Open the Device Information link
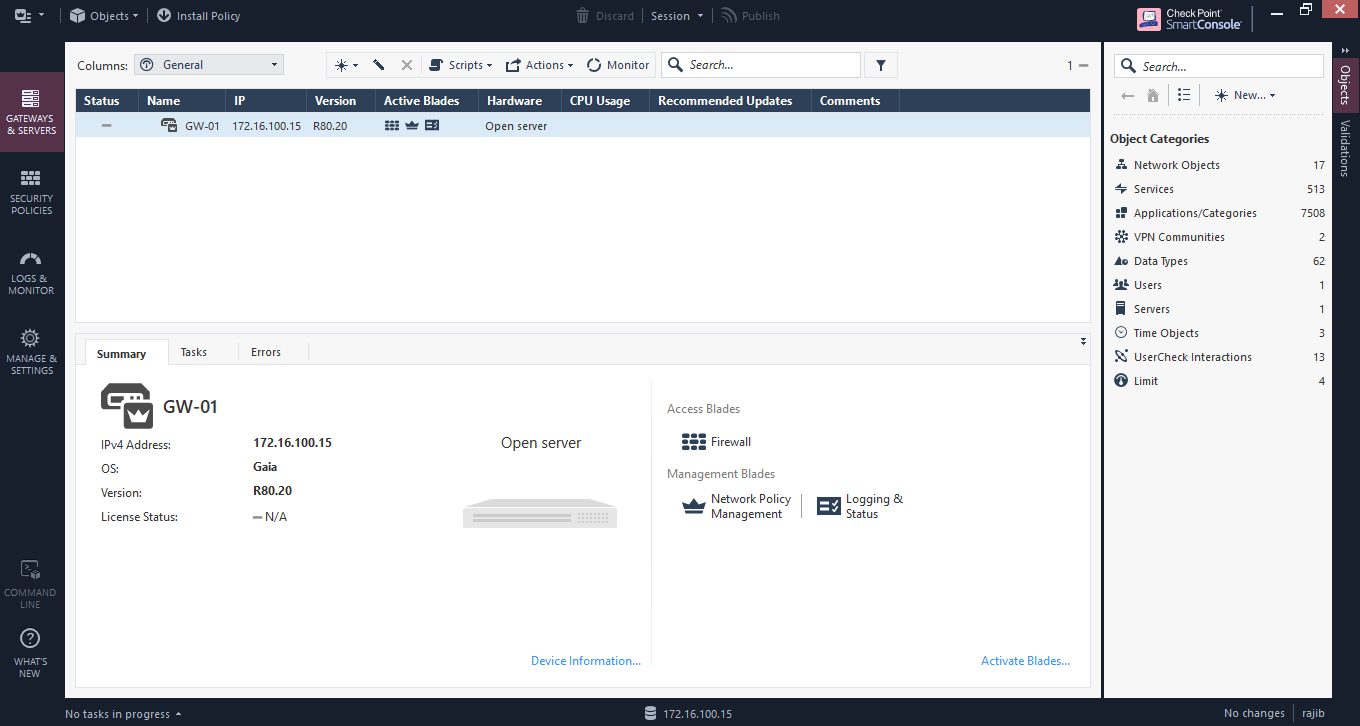The width and height of the screenshot is (1360, 726). [586, 660]
